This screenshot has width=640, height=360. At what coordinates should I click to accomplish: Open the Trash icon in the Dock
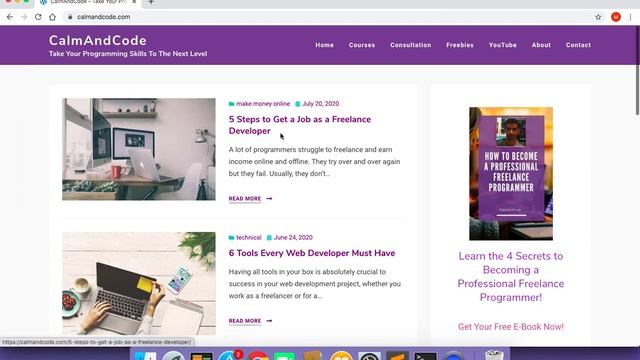tap(494, 355)
